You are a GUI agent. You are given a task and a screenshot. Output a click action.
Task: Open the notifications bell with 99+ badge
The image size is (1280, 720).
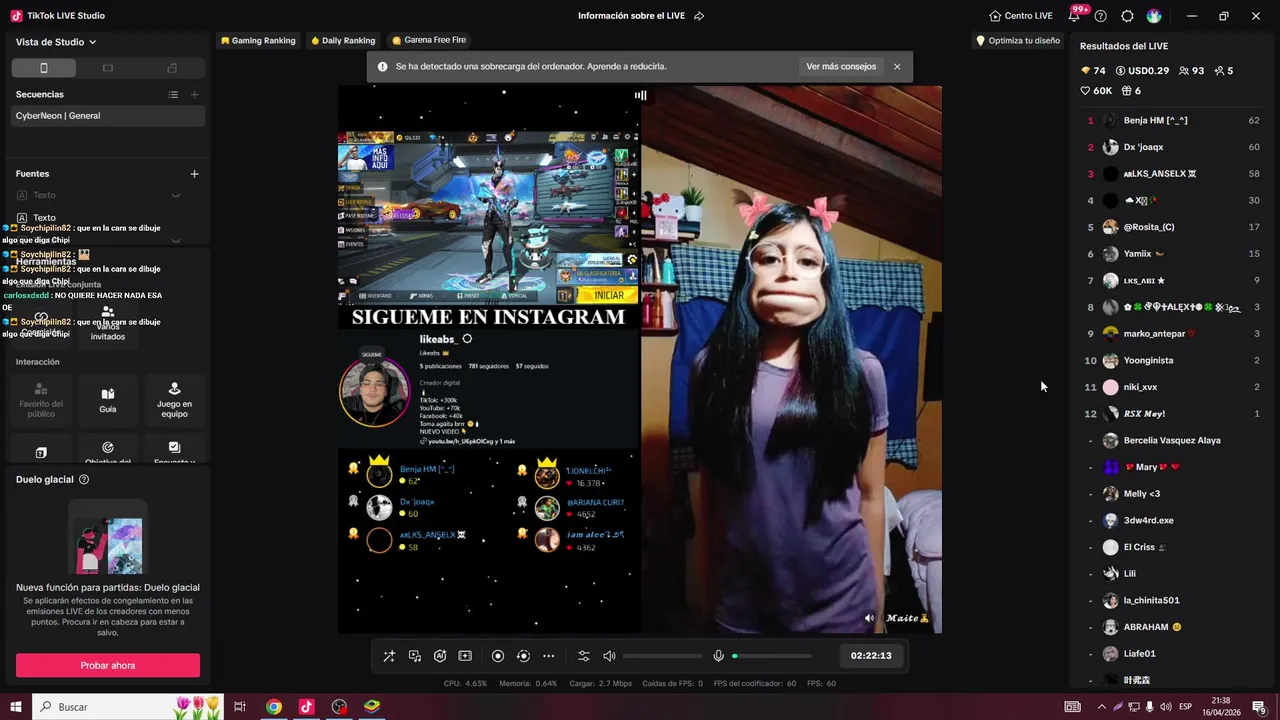[1076, 15]
